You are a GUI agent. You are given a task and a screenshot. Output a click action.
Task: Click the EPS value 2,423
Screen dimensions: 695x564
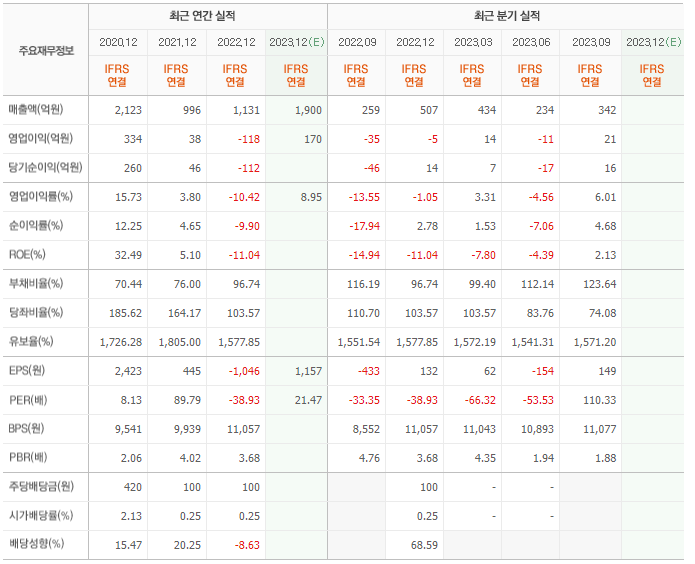[128, 371]
